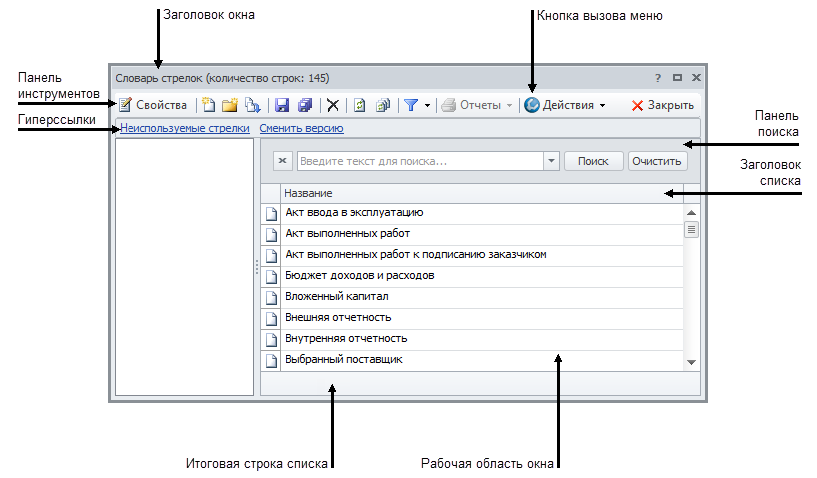This screenshot has width=817, height=478.
Task: Open the Действия menu
Action: pos(565,105)
